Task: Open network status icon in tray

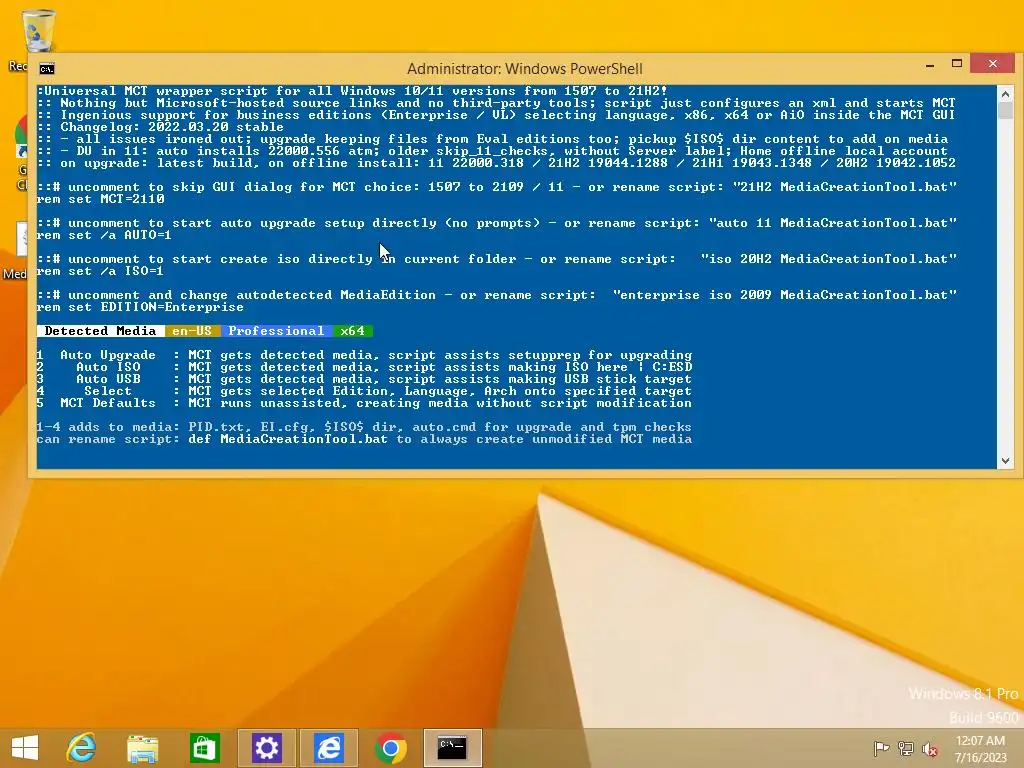Action: point(906,748)
